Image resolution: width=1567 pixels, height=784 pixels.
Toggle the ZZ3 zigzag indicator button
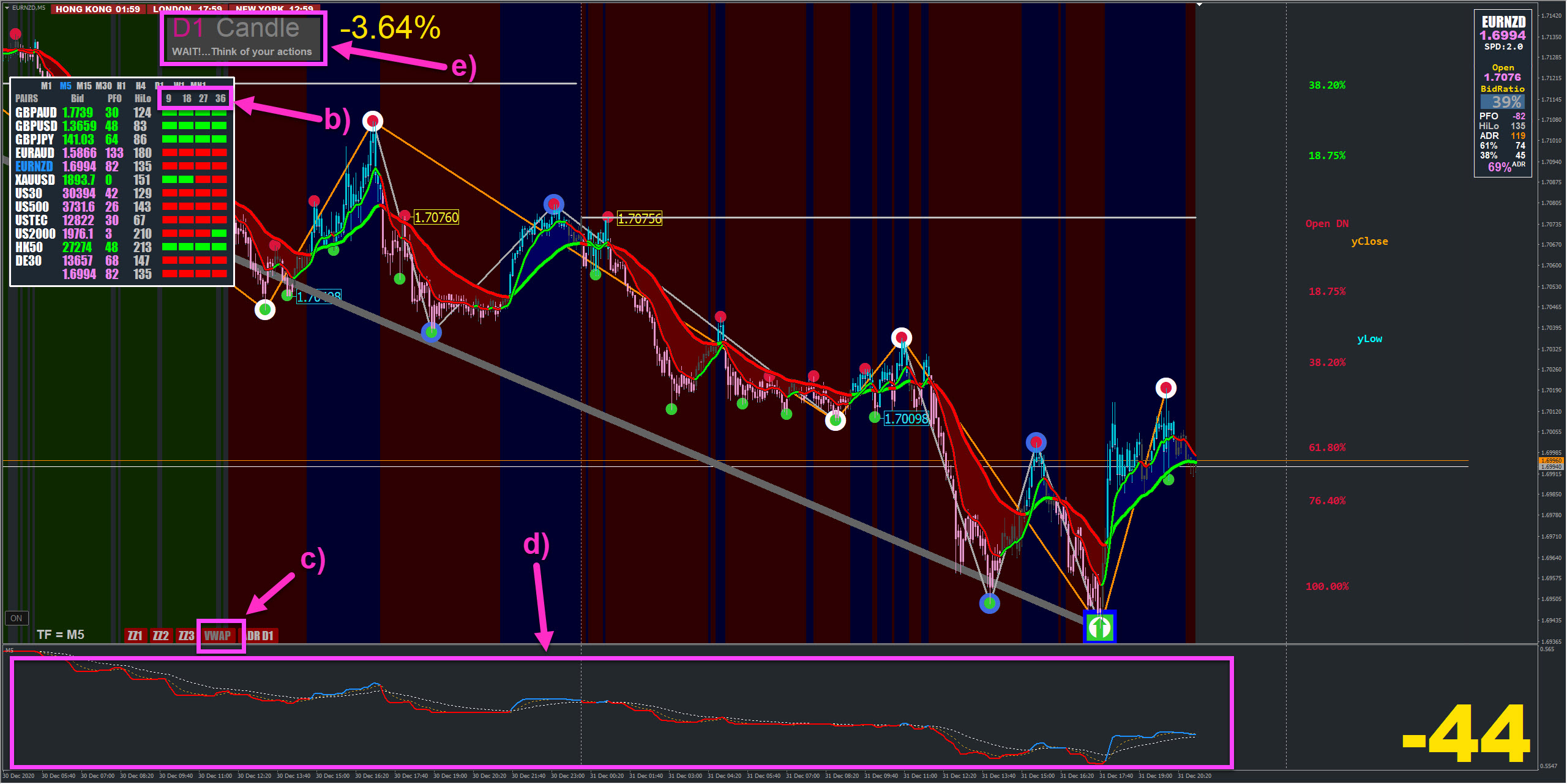tap(186, 636)
